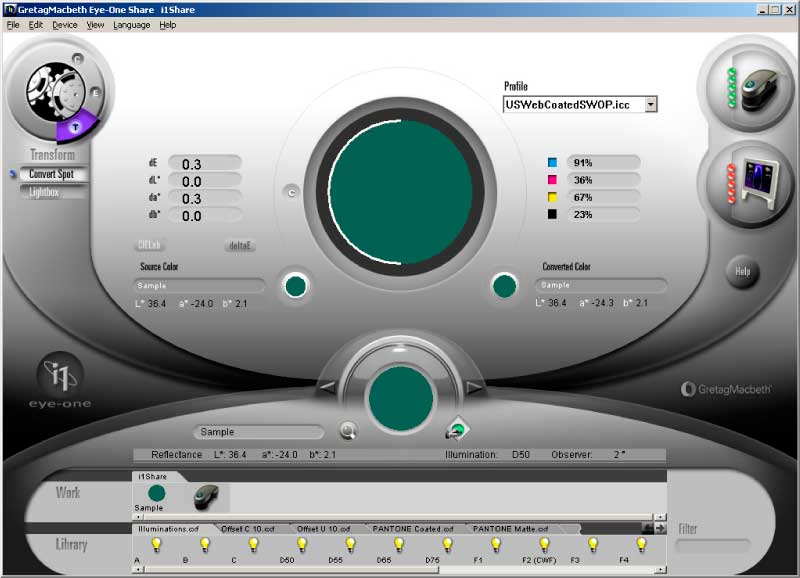
Task: Click the magnifier icon next to Sample field
Action: (x=348, y=431)
